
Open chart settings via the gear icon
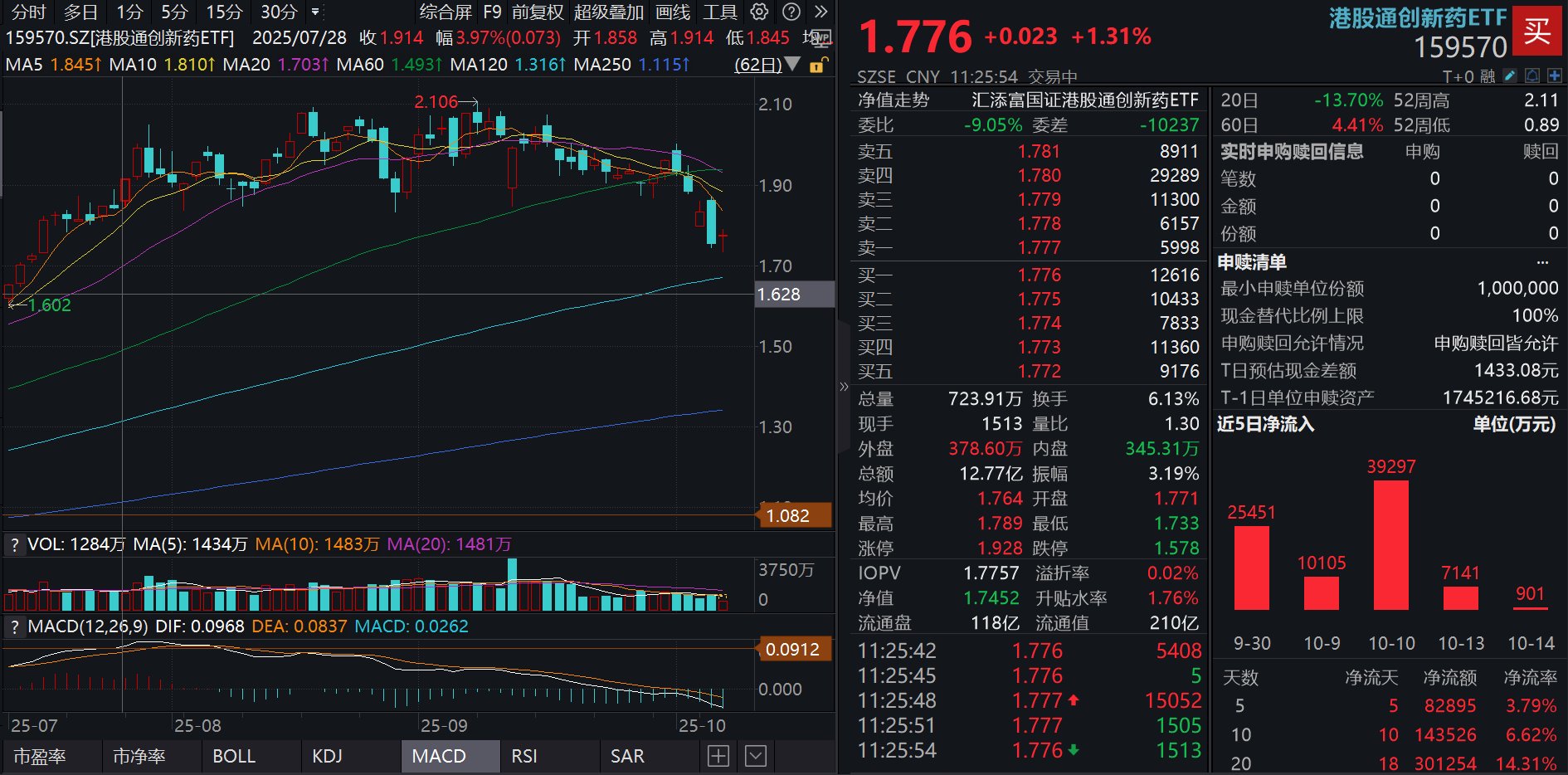(x=758, y=11)
